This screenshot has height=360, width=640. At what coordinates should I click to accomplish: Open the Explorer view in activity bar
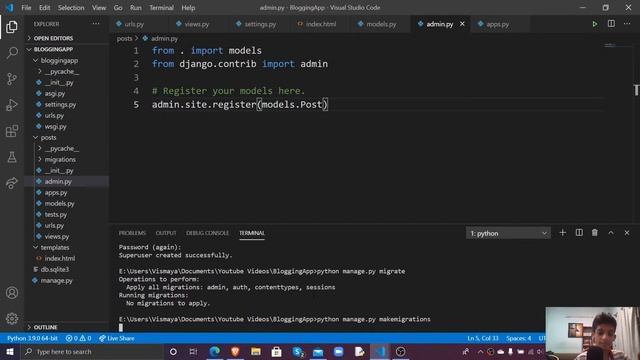pos(12,27)
